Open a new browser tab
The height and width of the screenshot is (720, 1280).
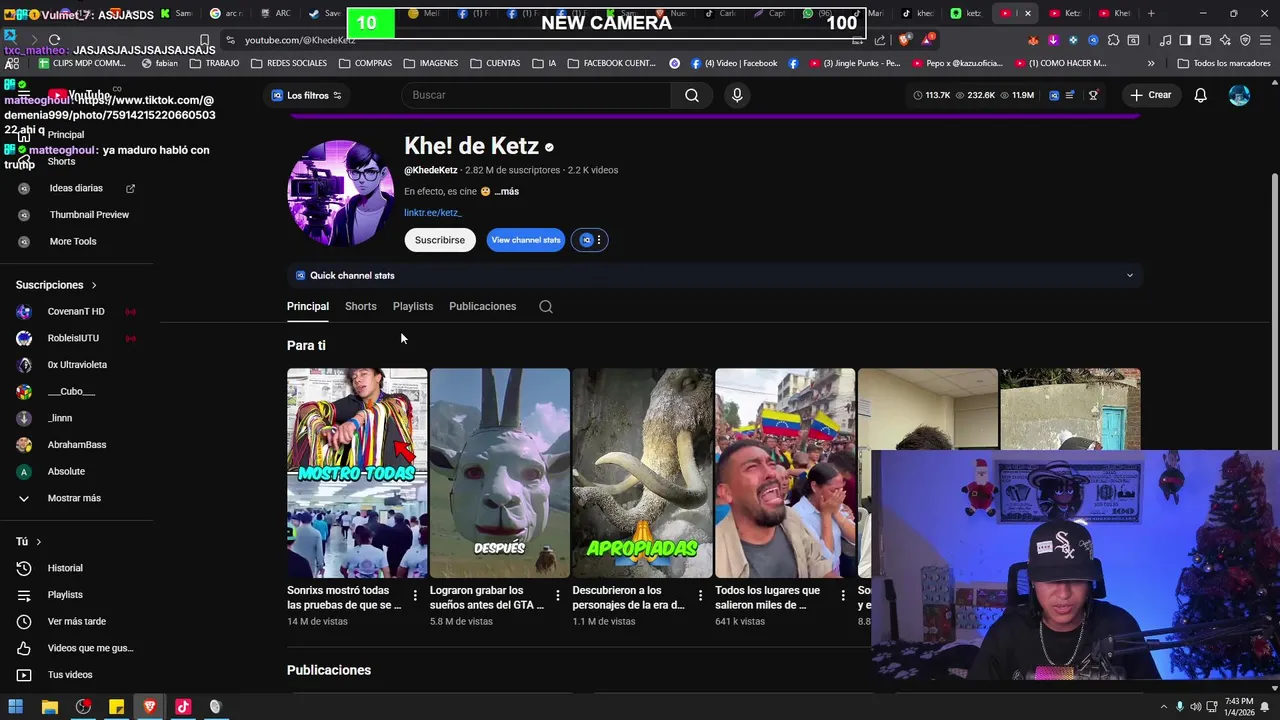coord(1151,13)
